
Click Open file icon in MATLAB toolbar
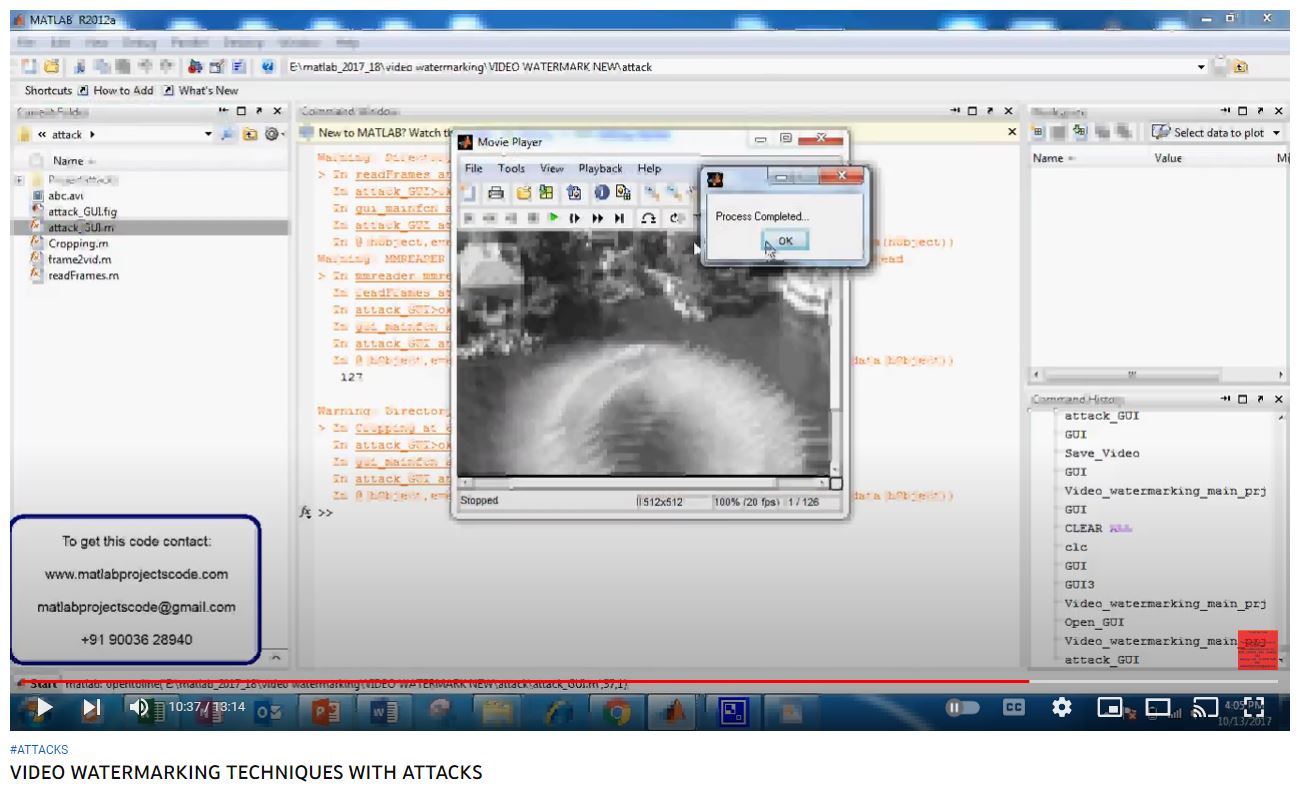pos(52,67)
